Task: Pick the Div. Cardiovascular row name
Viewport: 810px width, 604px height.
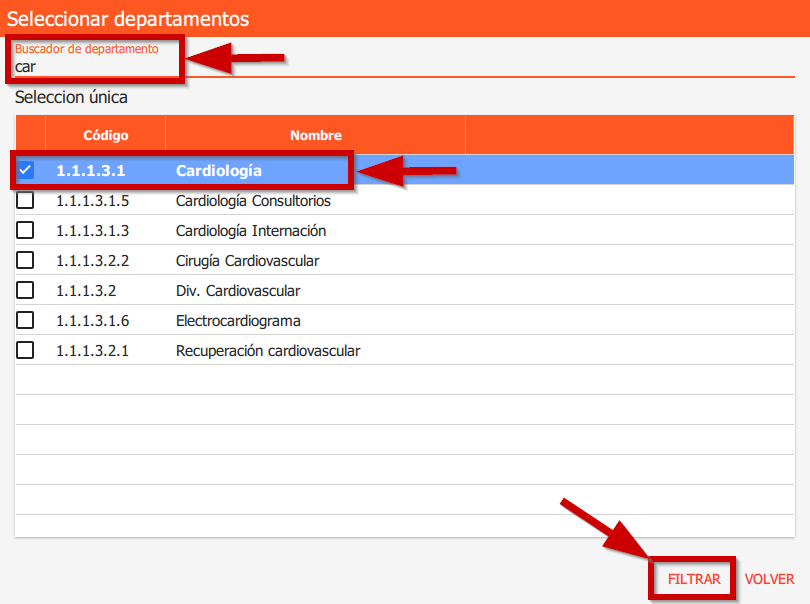Action: click(237, 291)
